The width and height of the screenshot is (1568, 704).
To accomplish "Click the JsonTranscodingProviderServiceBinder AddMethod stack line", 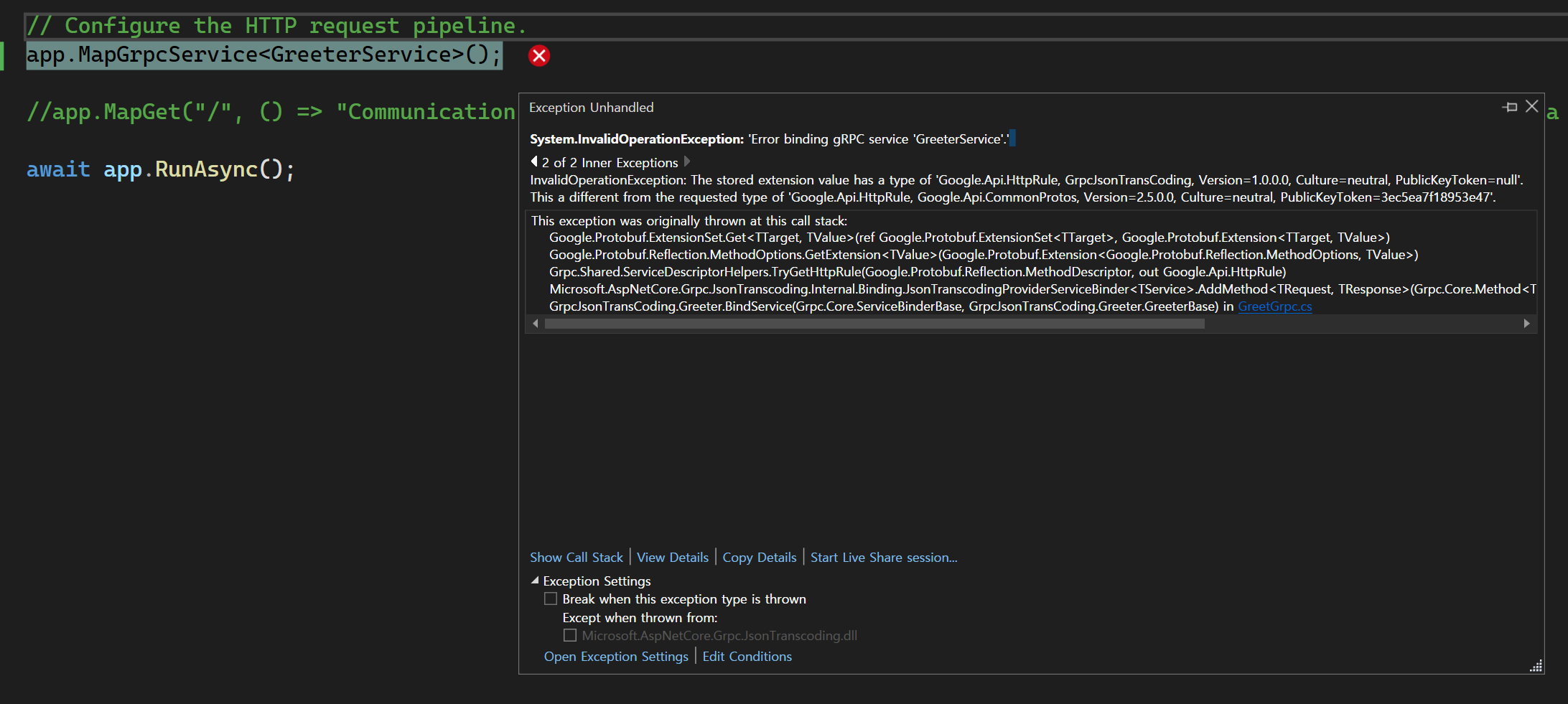I will (x=1042, y=289).
